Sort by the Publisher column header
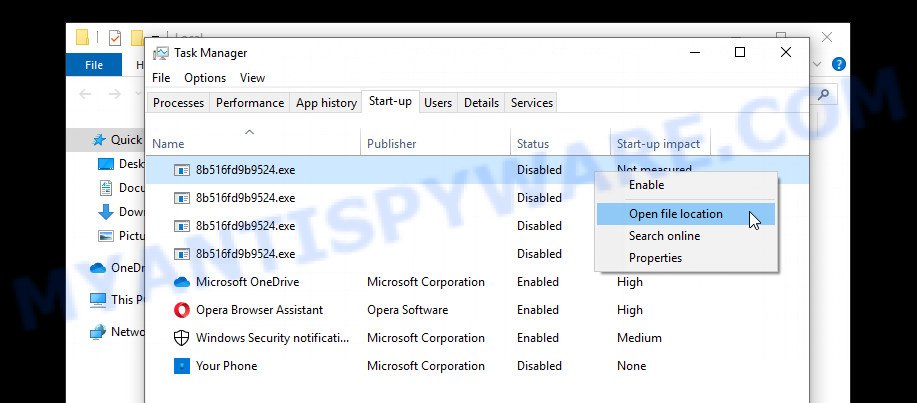 coord(435,142)
